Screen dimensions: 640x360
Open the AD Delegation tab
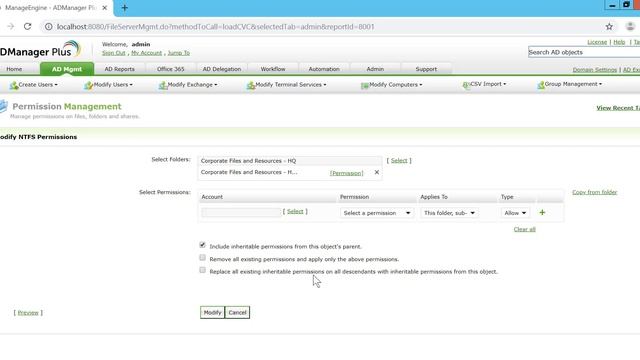222,69
